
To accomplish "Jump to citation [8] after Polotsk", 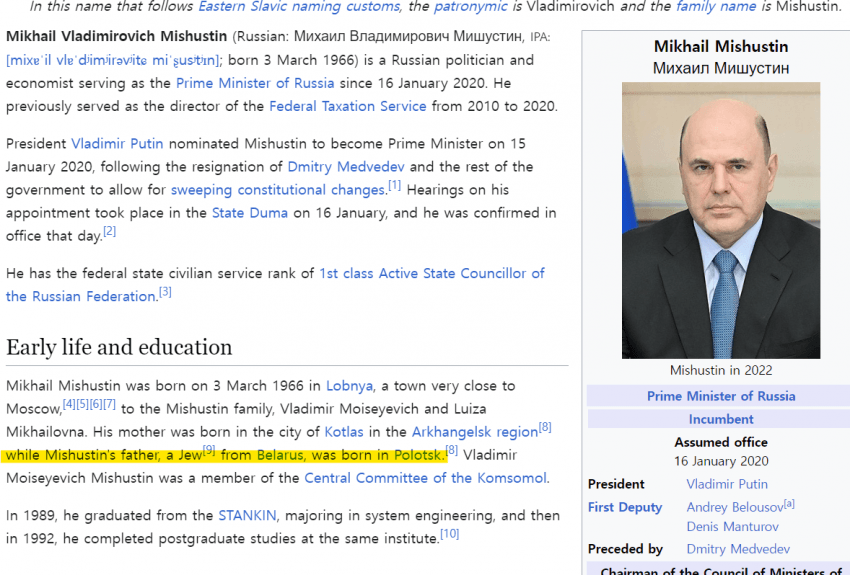I will click(x=452, y=450).
